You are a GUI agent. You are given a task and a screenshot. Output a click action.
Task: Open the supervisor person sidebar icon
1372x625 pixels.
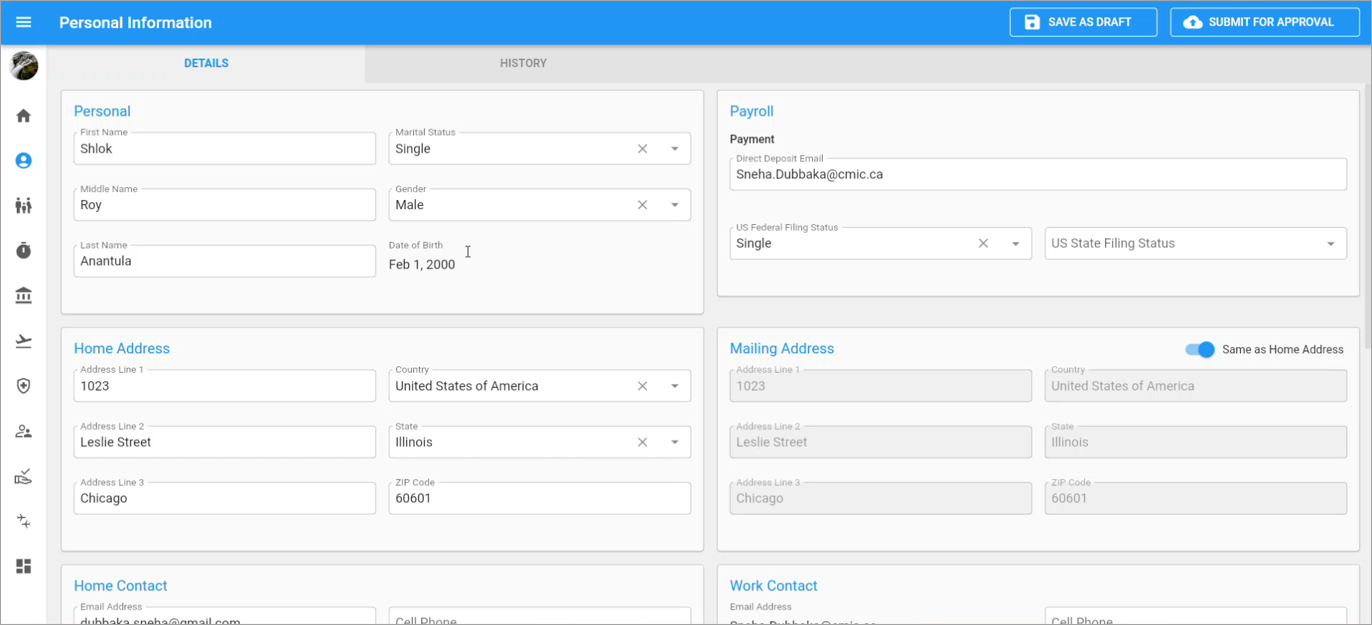pos(24,432)
